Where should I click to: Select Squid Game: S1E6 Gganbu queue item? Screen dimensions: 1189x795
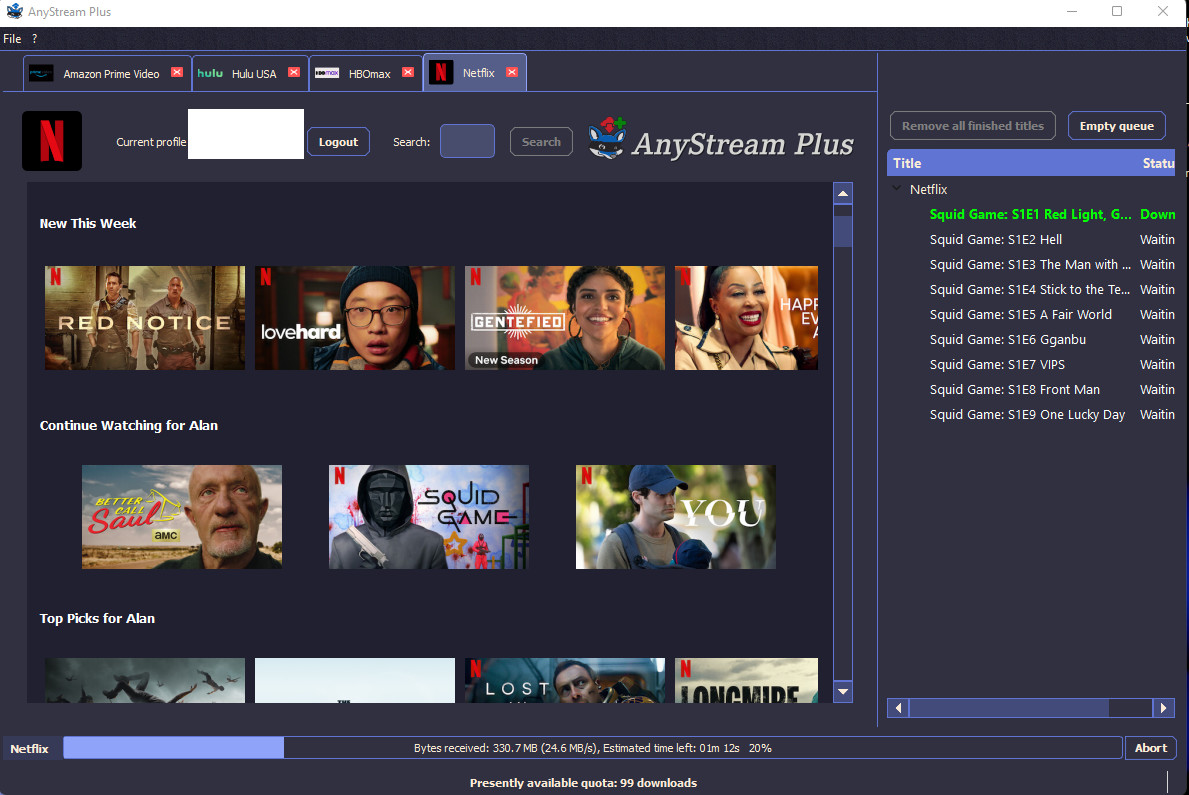pos(1008,340)
